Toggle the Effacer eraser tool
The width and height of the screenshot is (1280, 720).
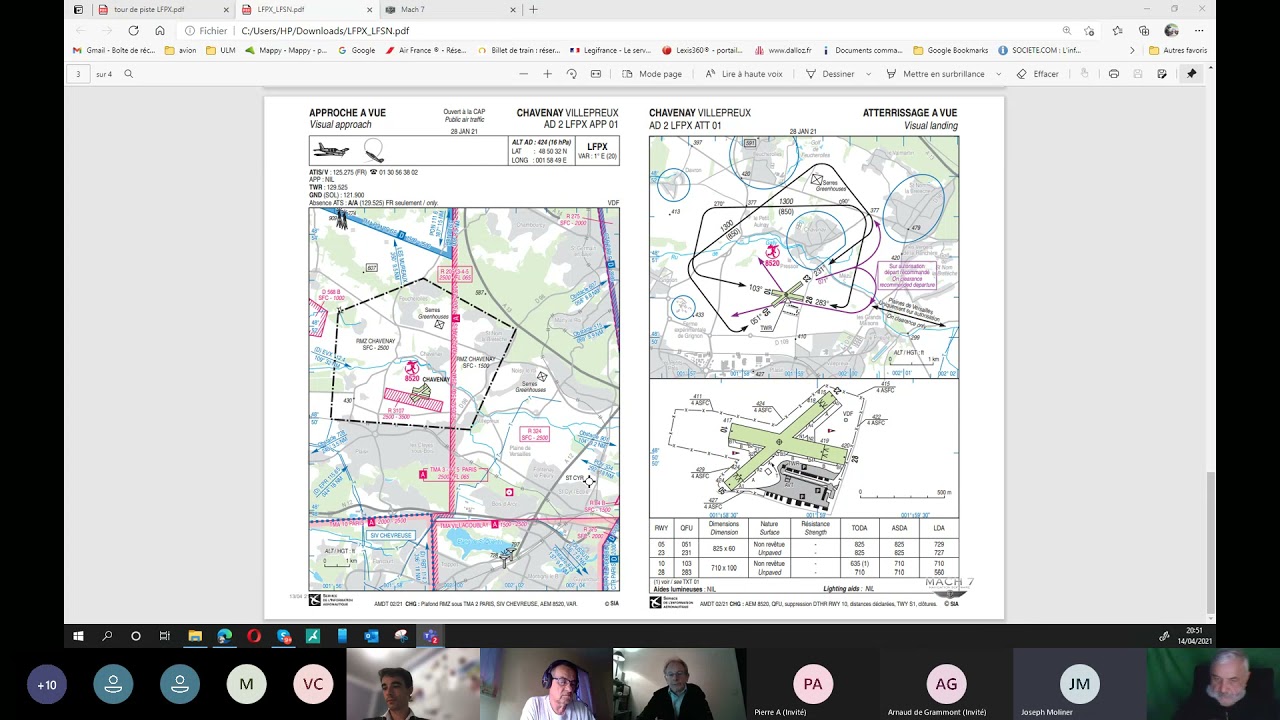1037,74
